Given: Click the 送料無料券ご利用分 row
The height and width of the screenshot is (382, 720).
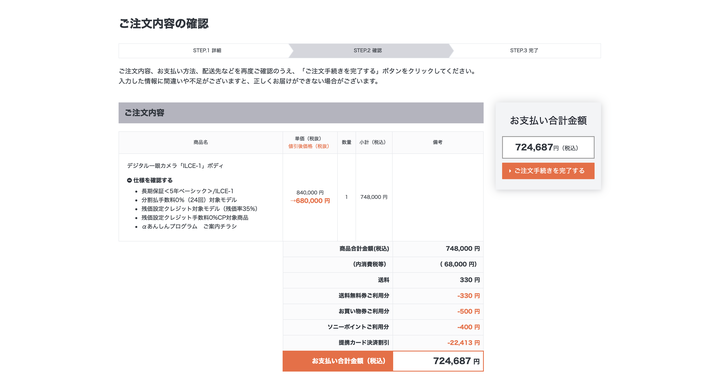Looking at the screenshot, I should coord(383,296).
